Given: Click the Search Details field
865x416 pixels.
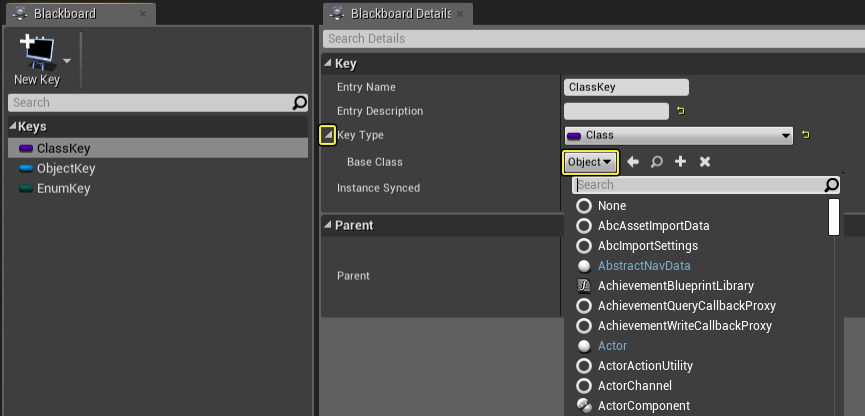Looking at the screenshot, I should coord(594,39).
